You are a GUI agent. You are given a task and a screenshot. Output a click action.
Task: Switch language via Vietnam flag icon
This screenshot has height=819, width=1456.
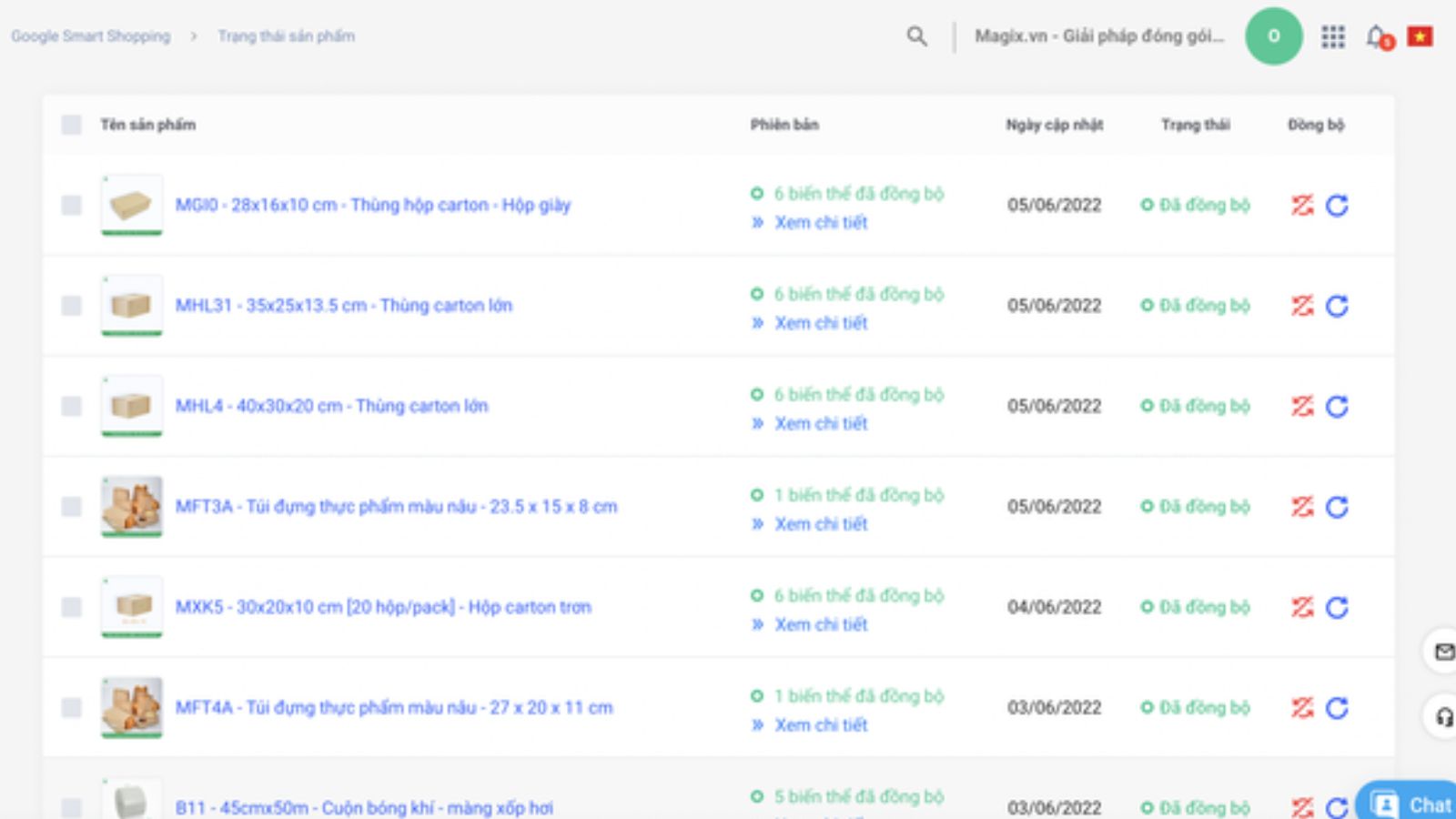tap(1420, 36)
